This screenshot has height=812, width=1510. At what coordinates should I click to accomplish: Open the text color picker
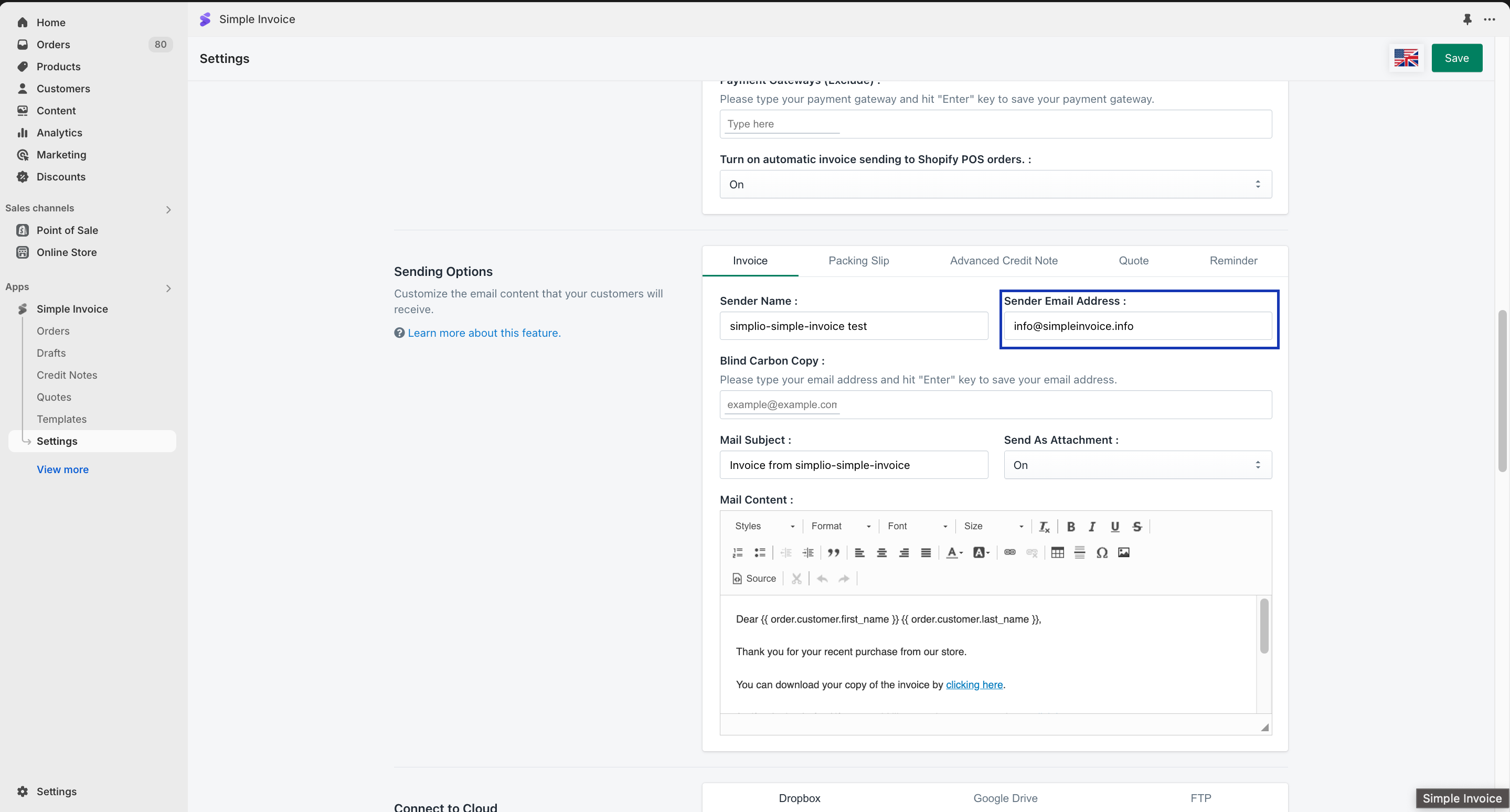pyautogui.click(x=954, y=552)
